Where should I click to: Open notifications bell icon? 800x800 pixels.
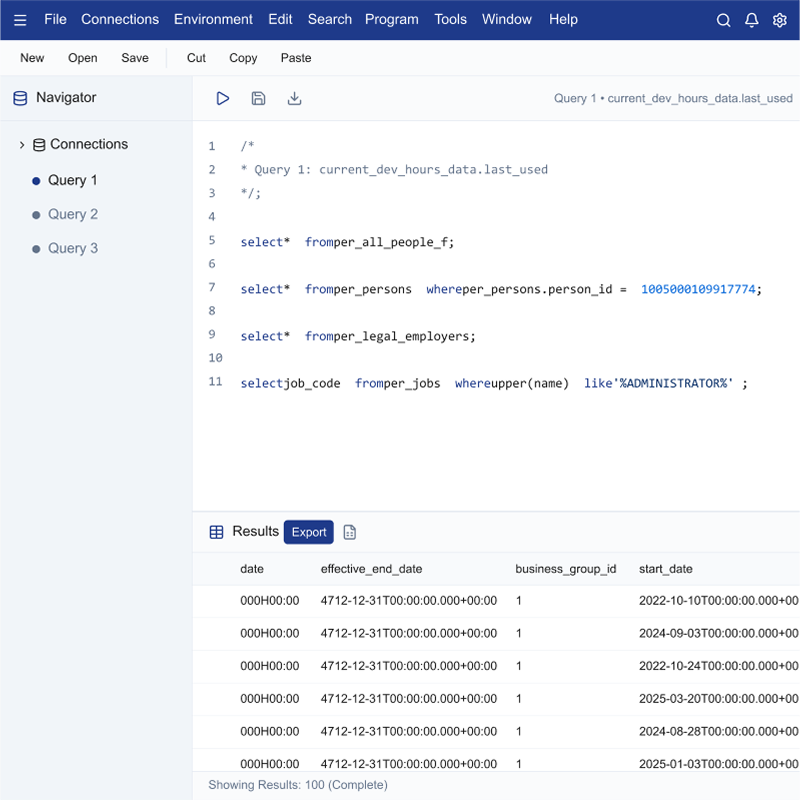tap(752, 20)
